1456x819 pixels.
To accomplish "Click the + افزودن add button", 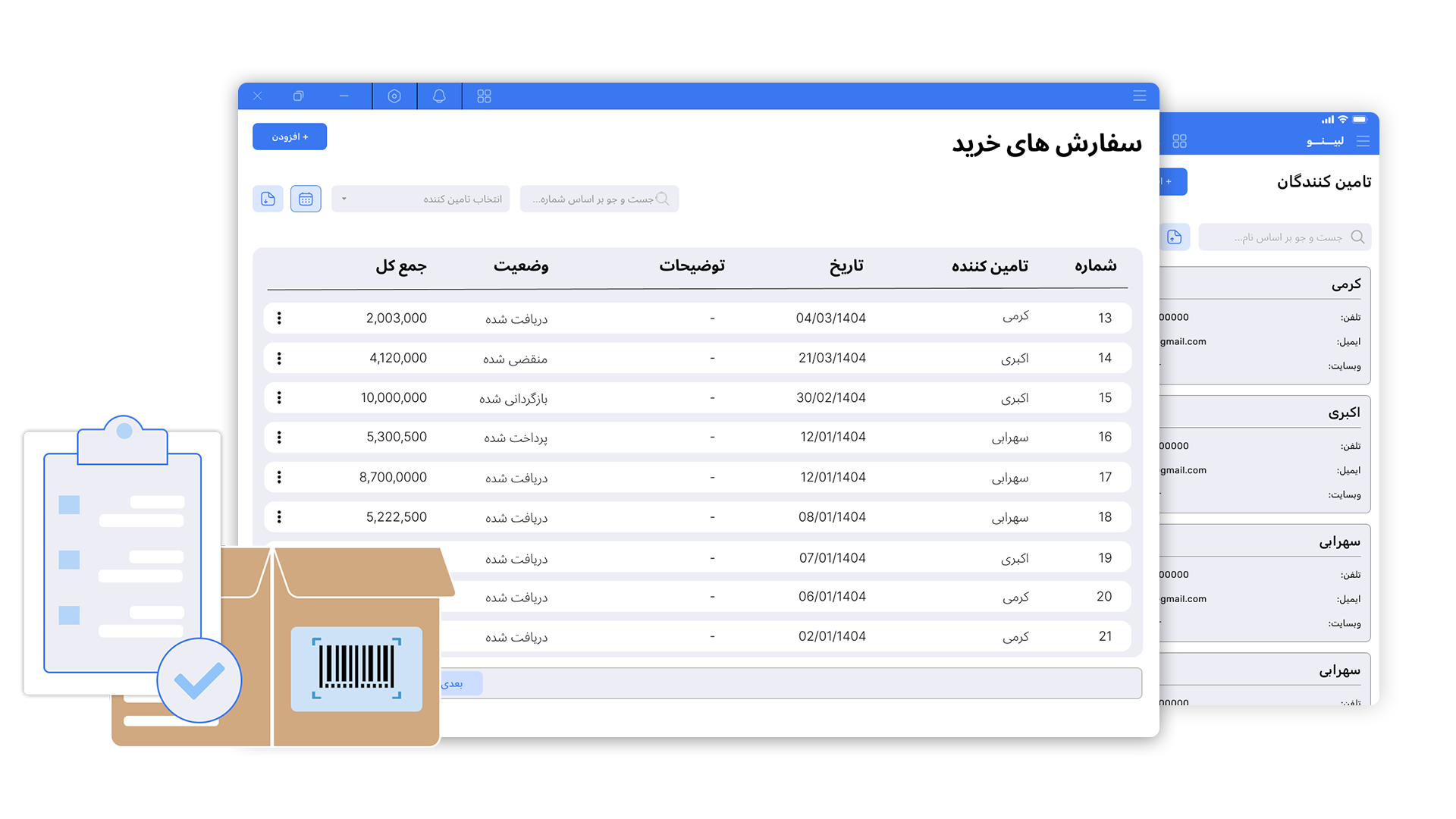I will [290, 136].
